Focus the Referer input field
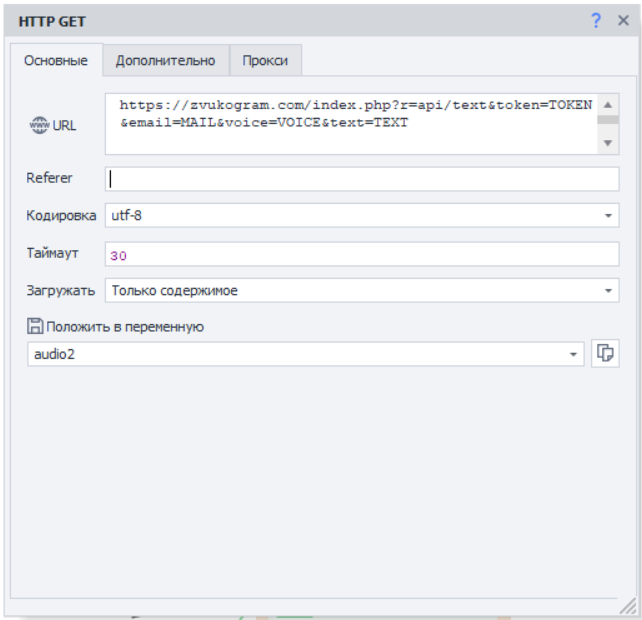 [362, 179]
